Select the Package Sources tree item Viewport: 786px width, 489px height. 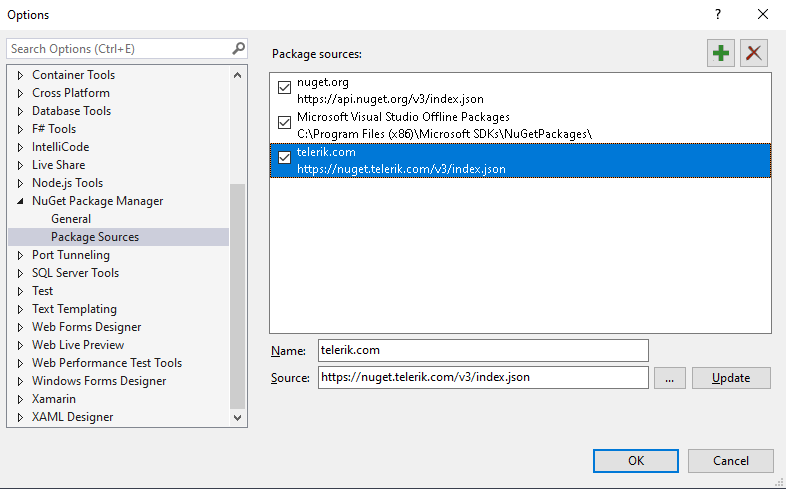click(95, 237)
